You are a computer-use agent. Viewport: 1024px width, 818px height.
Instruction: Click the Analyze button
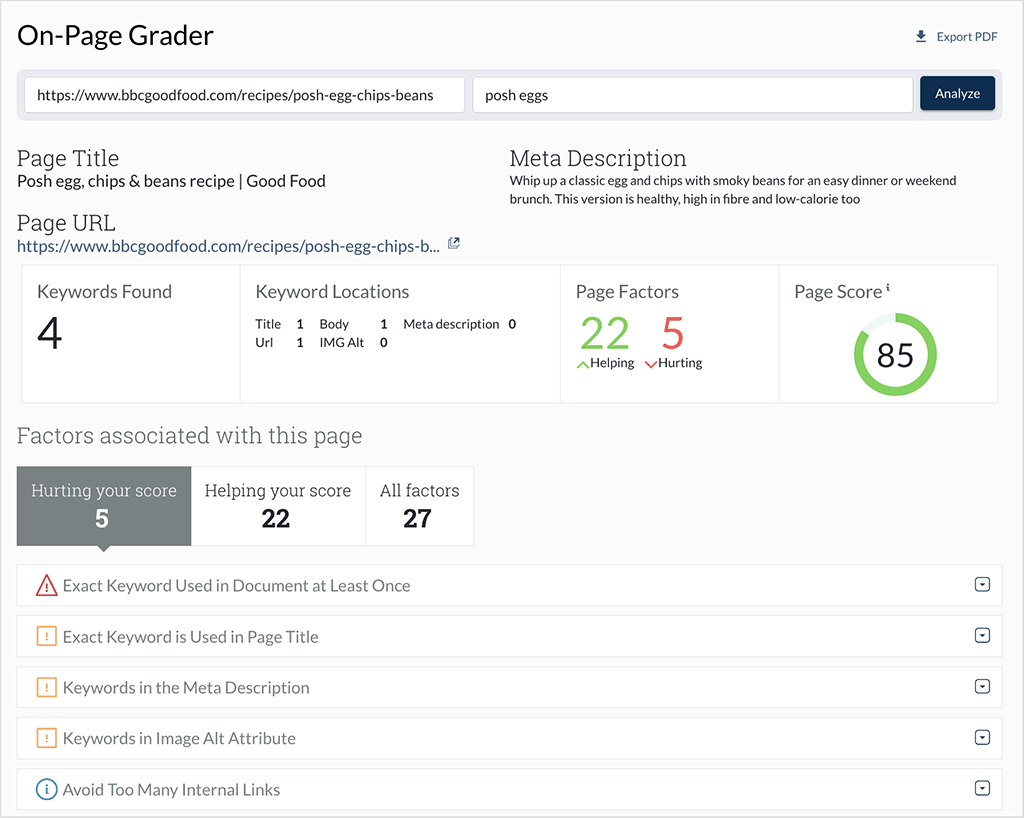[x=957, y=93]
